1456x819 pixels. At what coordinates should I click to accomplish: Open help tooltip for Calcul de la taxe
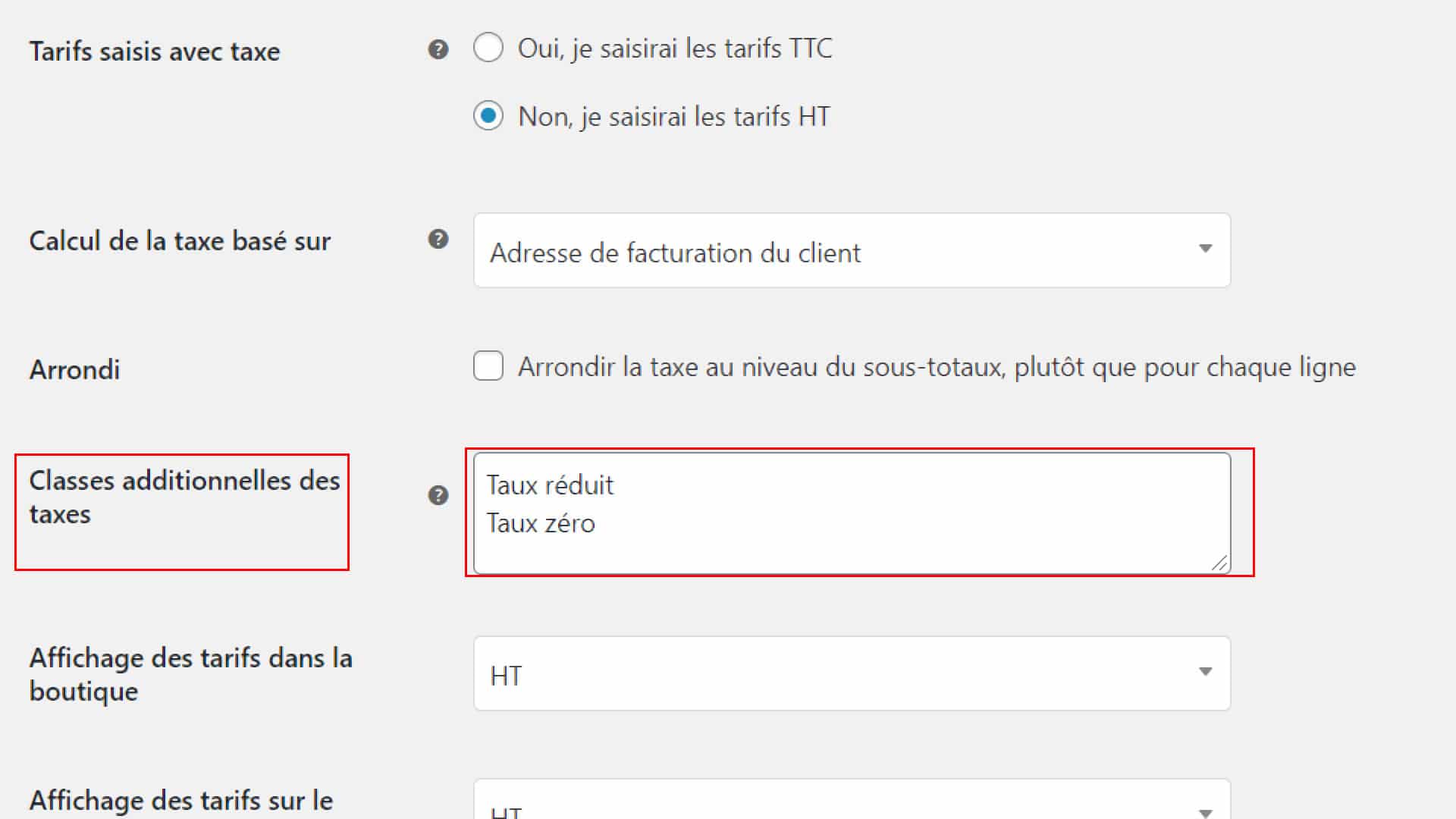pos(438,240)
